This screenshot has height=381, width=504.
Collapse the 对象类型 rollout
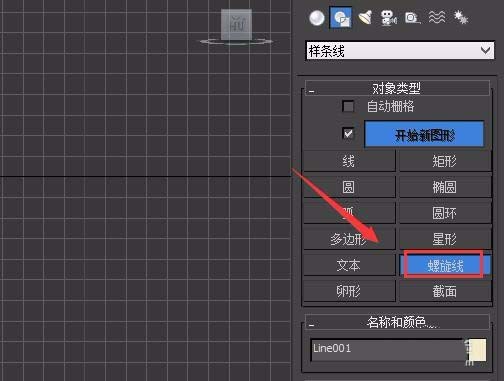(x=397, y=88)
